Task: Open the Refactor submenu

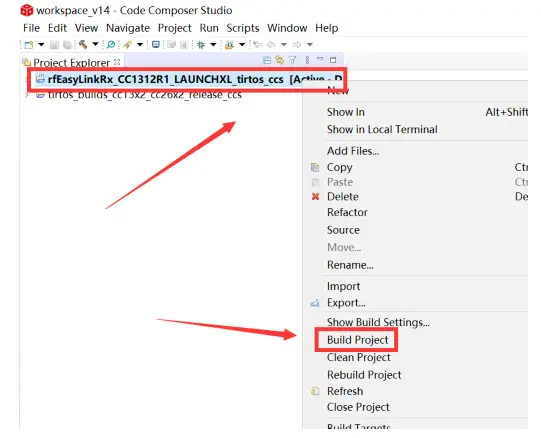Action: [347, 212]
